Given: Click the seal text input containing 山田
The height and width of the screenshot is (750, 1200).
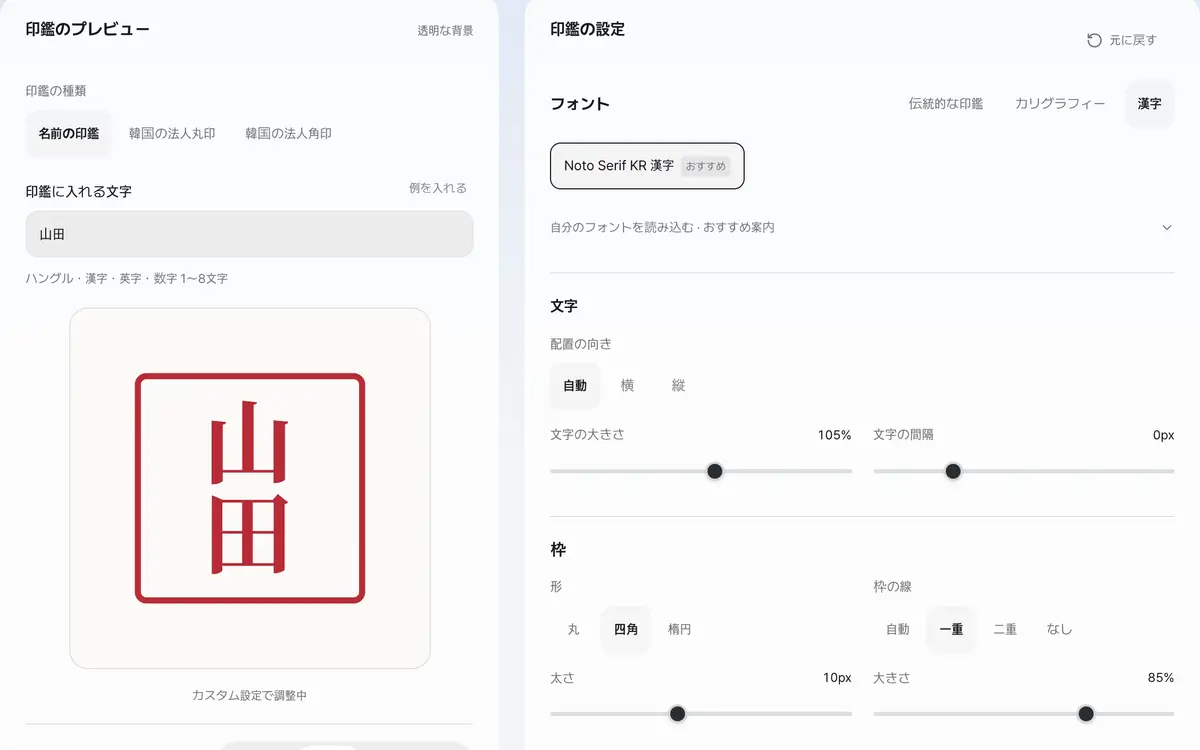Looking at the screenshot, I should (x=249, y=234).
